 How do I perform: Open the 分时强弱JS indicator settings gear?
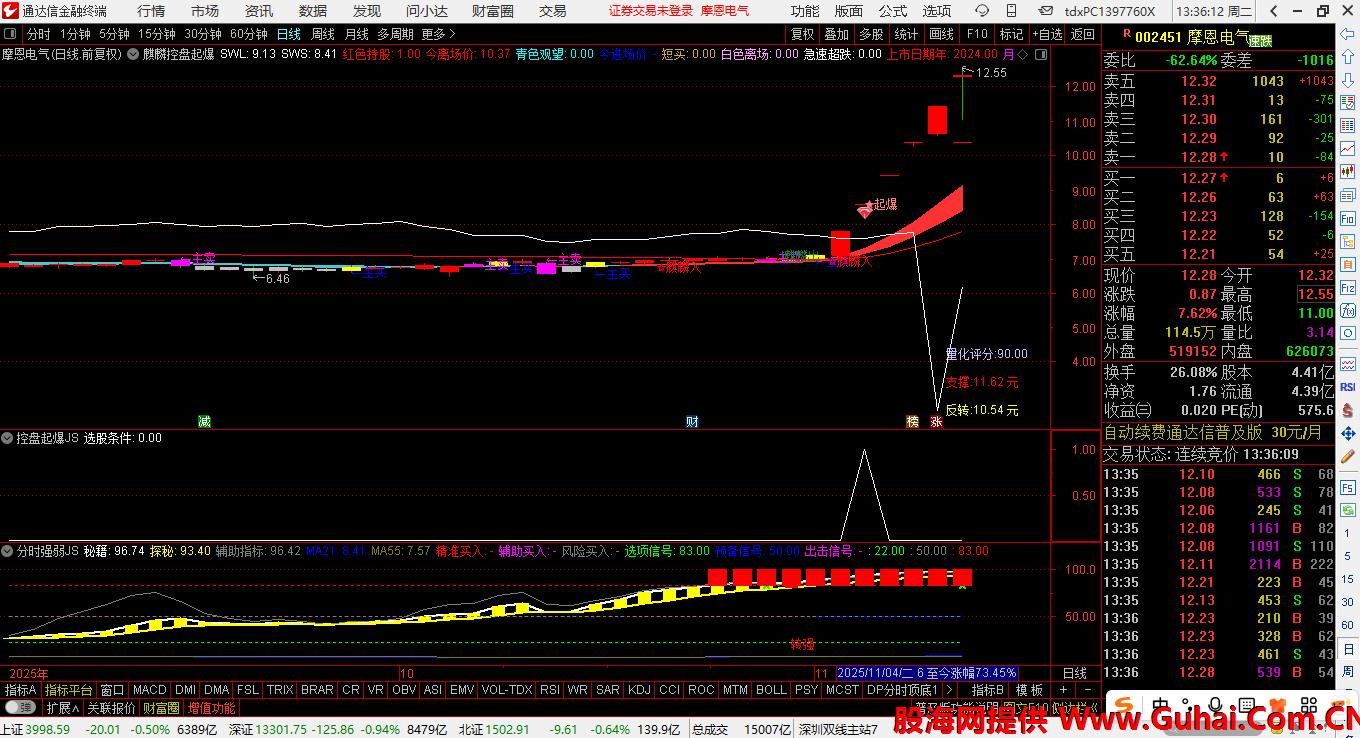8,551
